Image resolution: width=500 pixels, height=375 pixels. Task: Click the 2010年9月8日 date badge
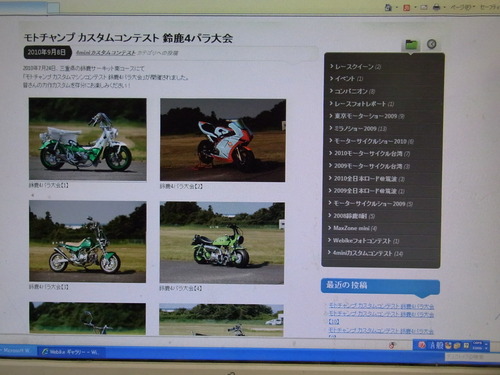click(47, 52)
